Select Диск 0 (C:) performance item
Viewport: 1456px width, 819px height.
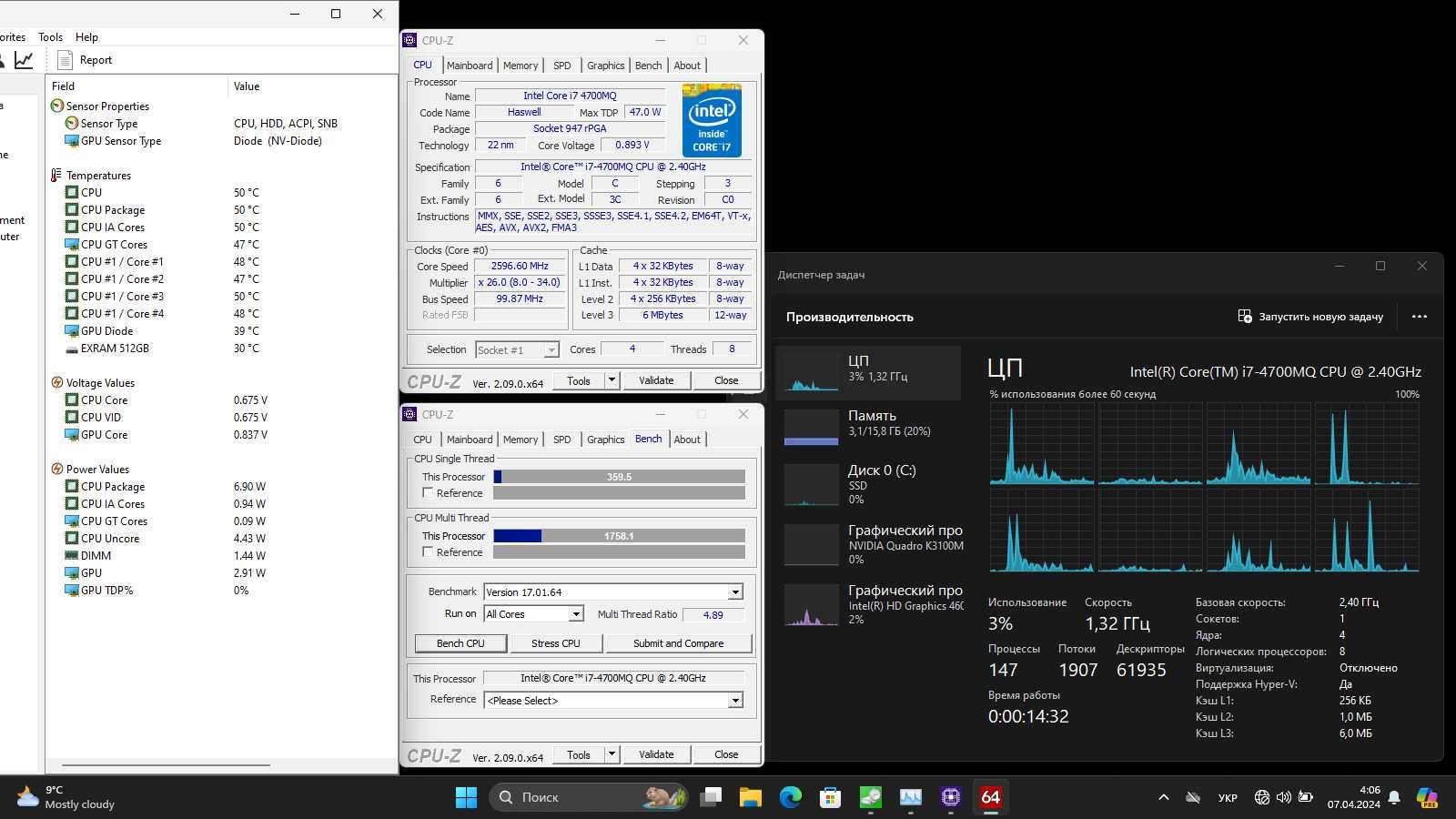point(868,484)
